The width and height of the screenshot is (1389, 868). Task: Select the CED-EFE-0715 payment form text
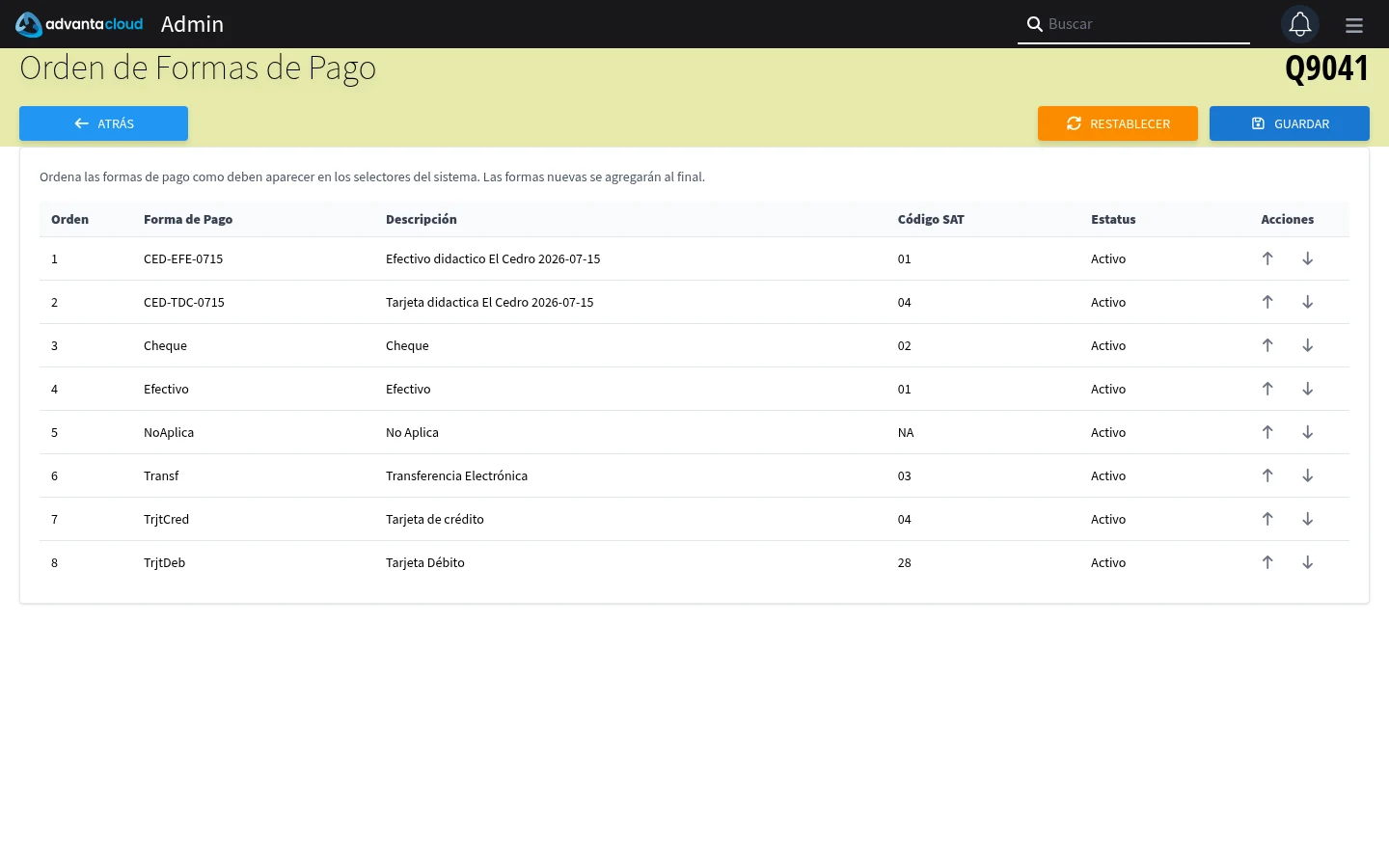tap(183, 258)
